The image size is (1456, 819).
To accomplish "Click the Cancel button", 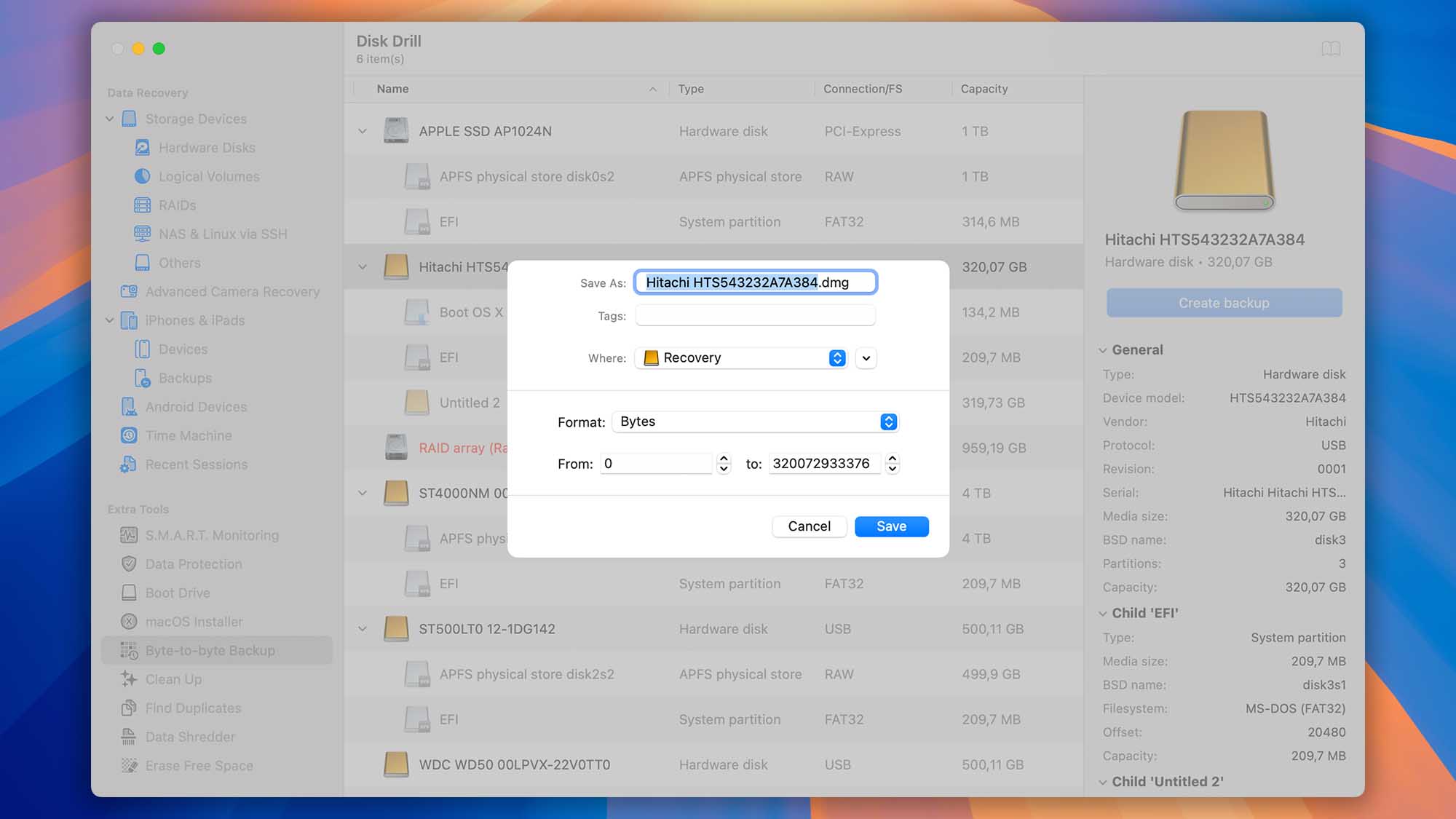I will [x=809, y=526].
